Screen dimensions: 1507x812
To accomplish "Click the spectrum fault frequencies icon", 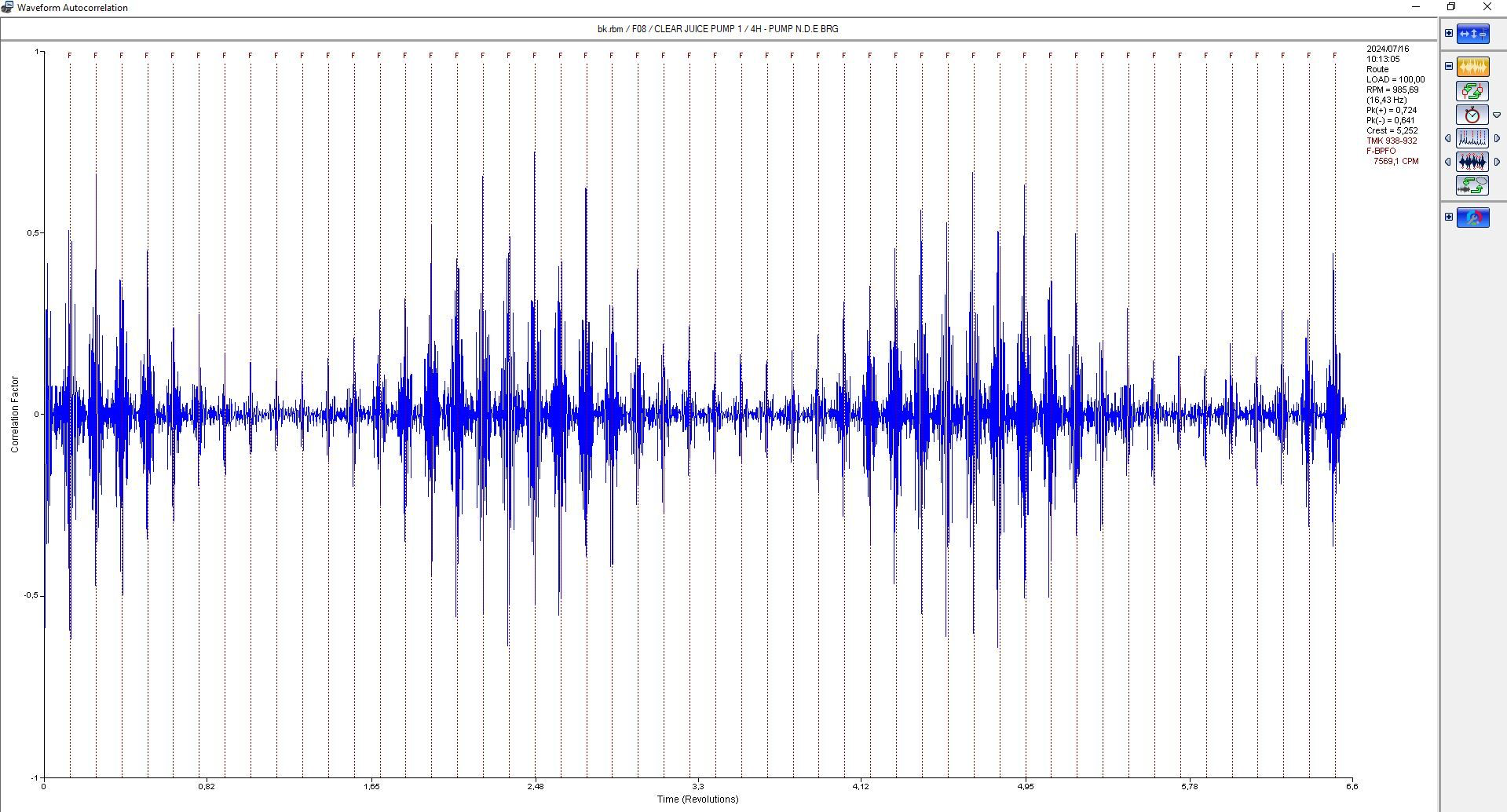I will 1472,139.
